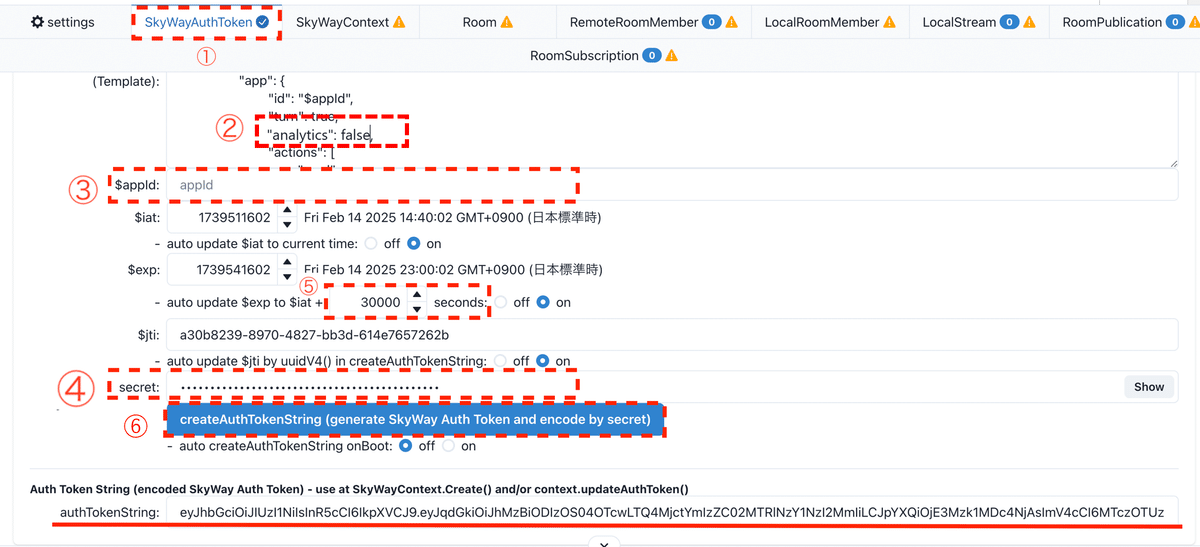
Task: Click the RoomSubscription count badge
Action: (x=652, y=56)
